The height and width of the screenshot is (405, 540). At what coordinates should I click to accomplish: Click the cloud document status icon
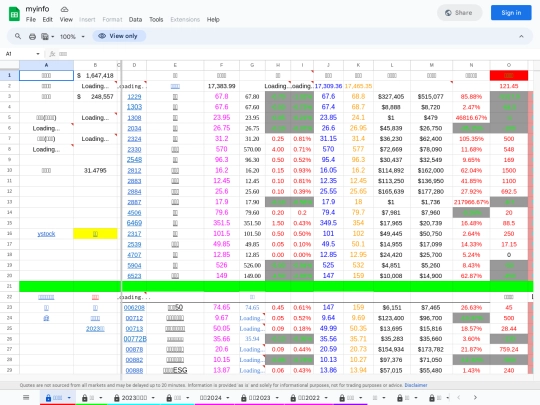64,9
